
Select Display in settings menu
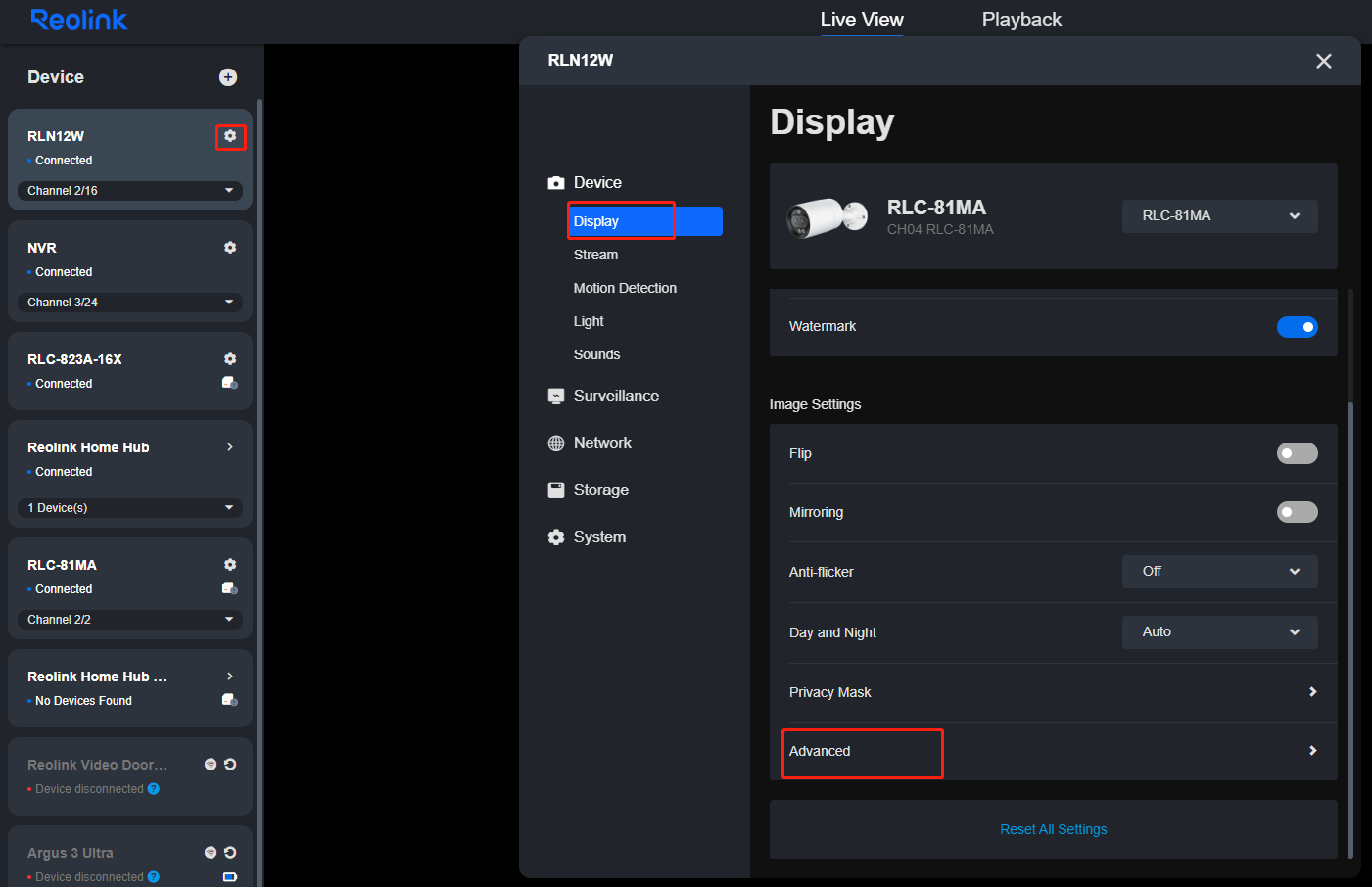[645, 221]
